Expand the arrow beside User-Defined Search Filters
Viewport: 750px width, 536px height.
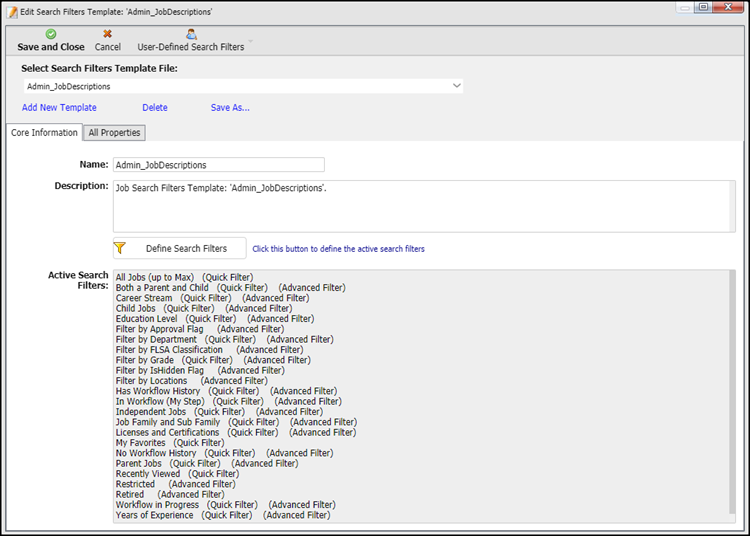click(x=250, y=44)
